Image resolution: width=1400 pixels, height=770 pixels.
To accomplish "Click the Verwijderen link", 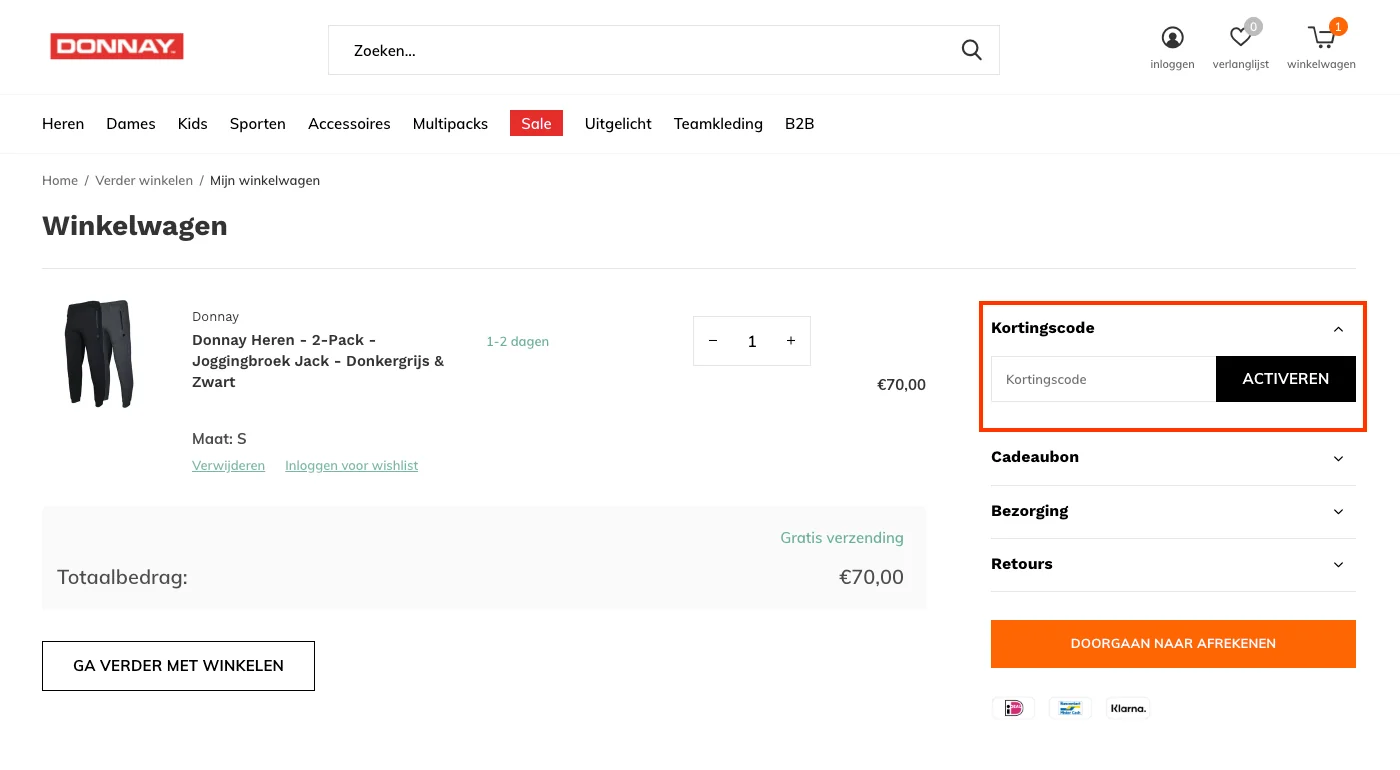I will coord(228,465).
